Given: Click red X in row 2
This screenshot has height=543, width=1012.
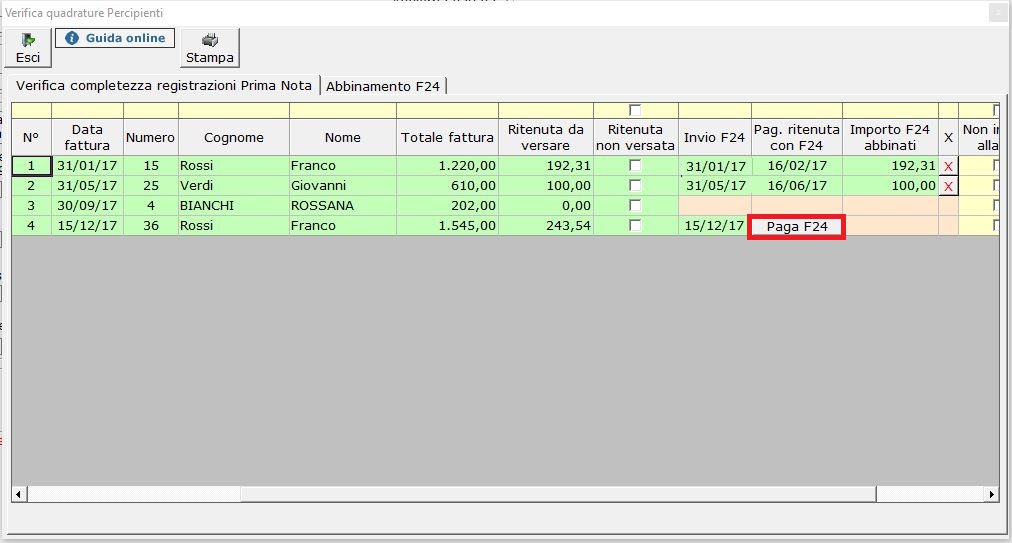Looking at the screenshot, I should click(x=948, y=186).
